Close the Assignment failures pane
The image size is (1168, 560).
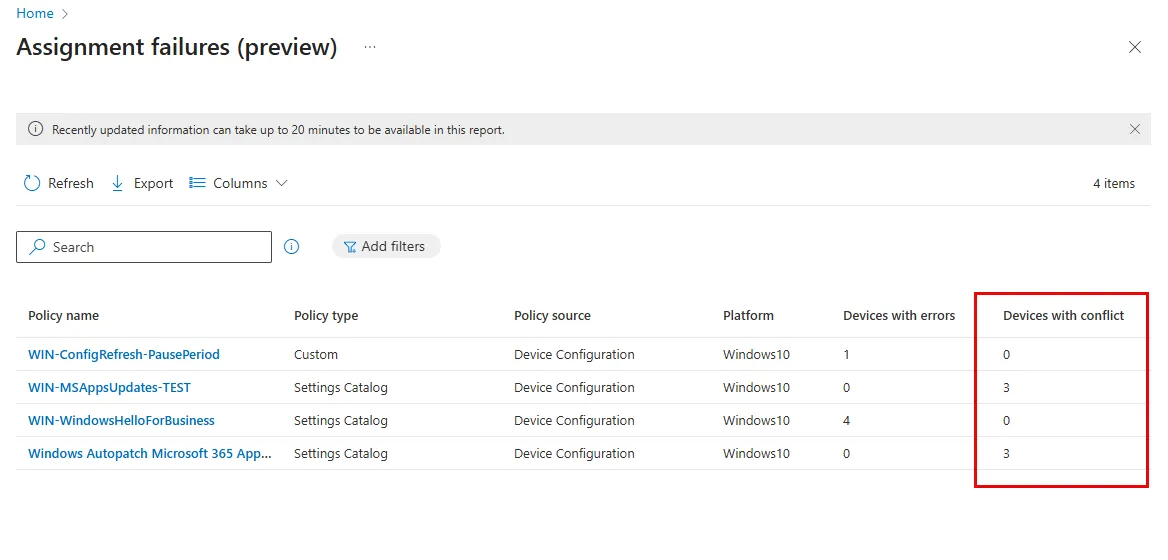1134,48
